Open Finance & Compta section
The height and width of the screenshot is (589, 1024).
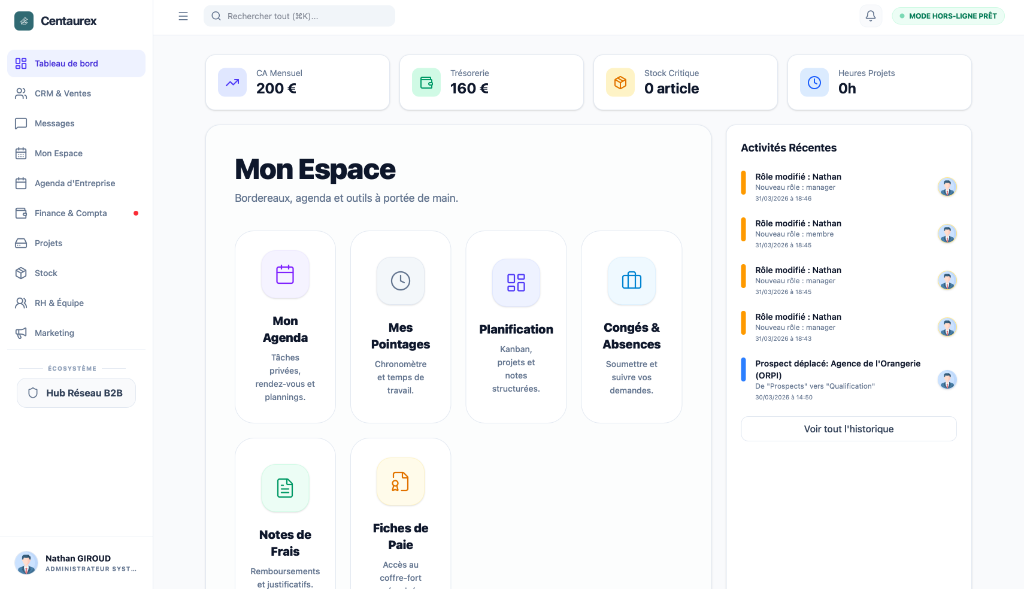pos(76,213)
